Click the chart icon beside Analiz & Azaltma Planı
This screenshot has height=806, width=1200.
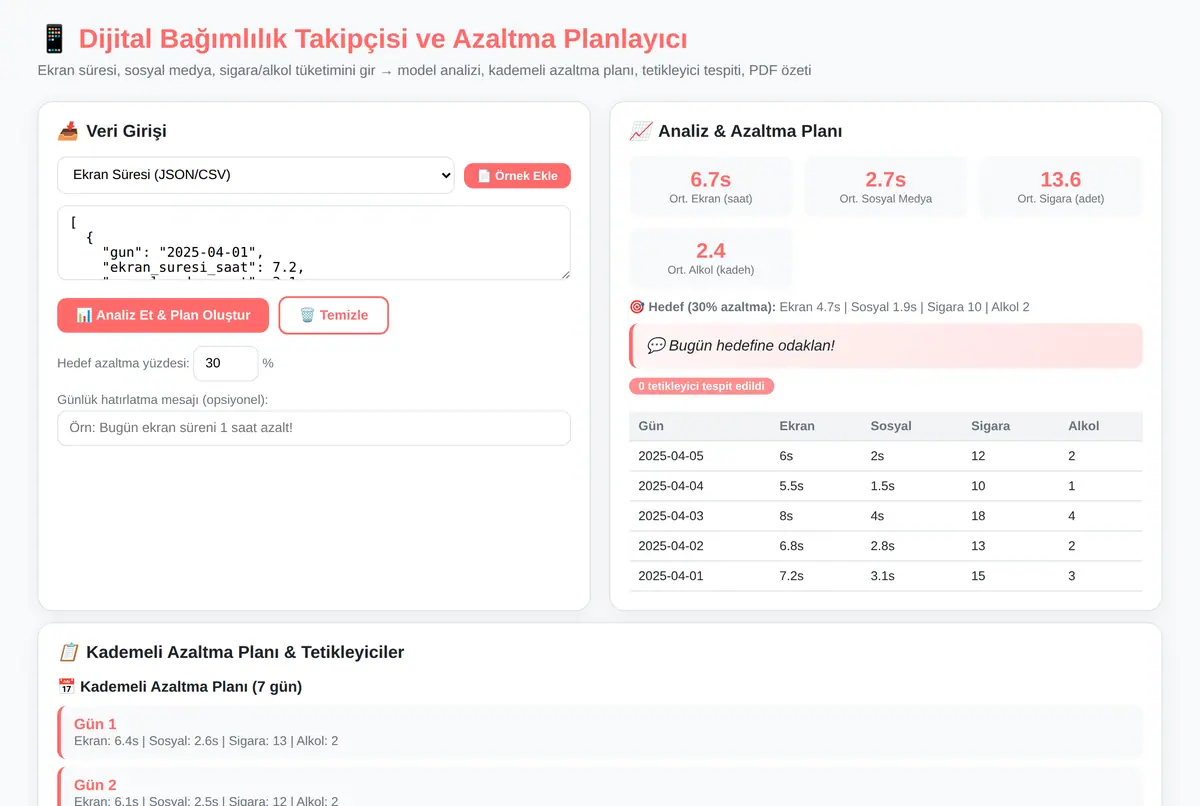(640, 131)
